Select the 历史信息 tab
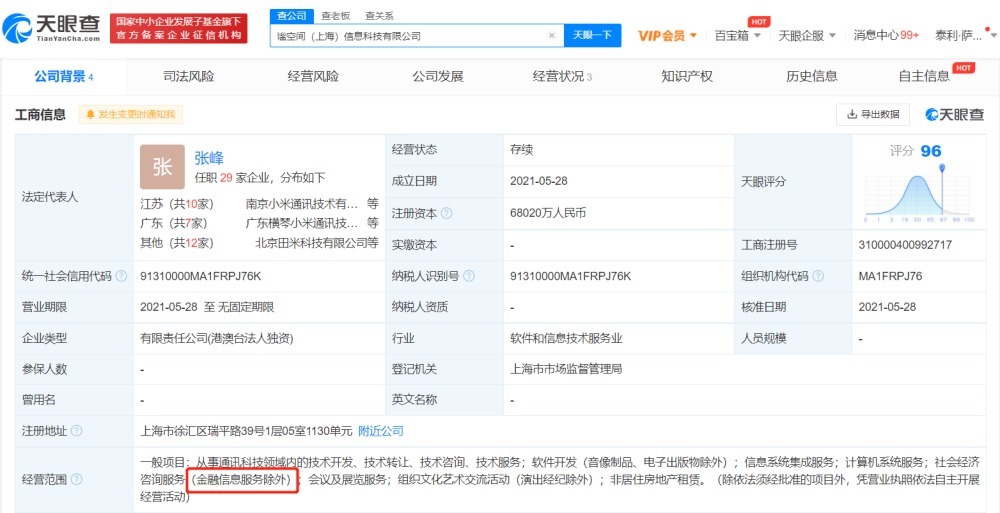1000x513 pixels. pos(812,77)
